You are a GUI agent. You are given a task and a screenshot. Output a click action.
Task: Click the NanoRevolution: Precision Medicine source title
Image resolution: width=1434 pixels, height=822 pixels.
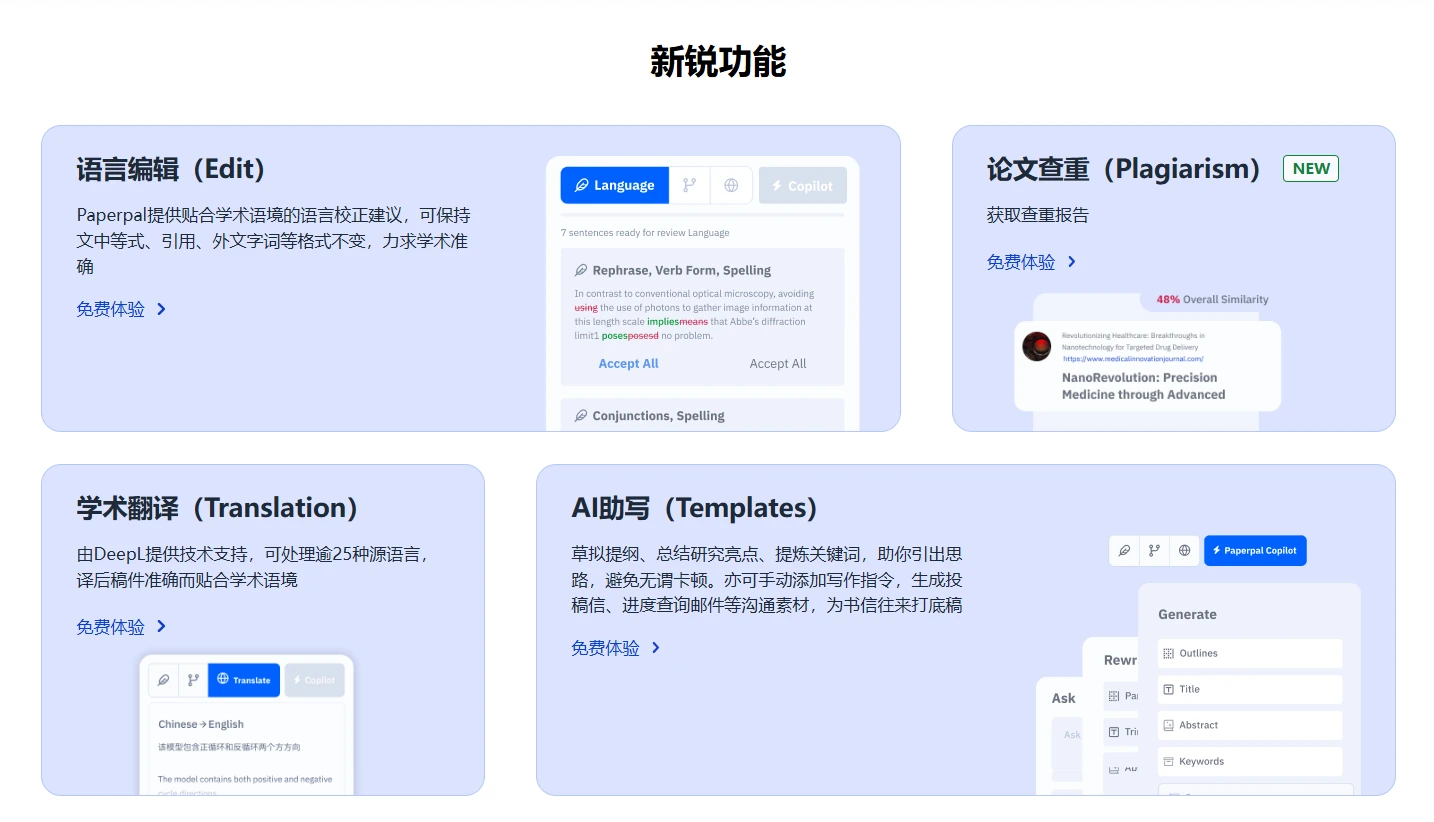1143,386
